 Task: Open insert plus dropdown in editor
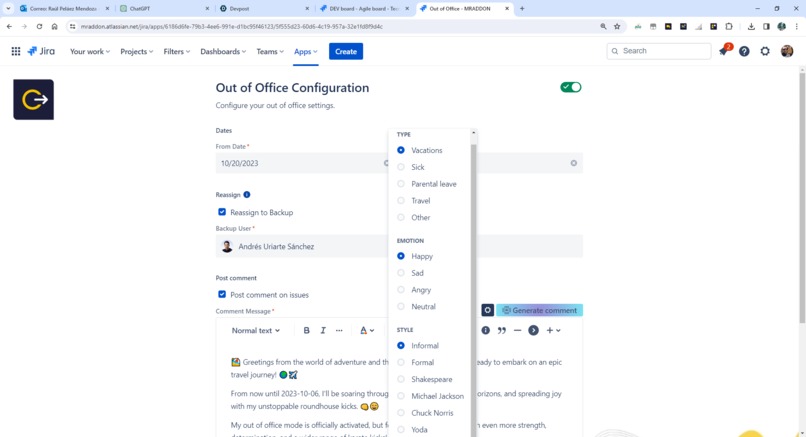pos(553,331)
